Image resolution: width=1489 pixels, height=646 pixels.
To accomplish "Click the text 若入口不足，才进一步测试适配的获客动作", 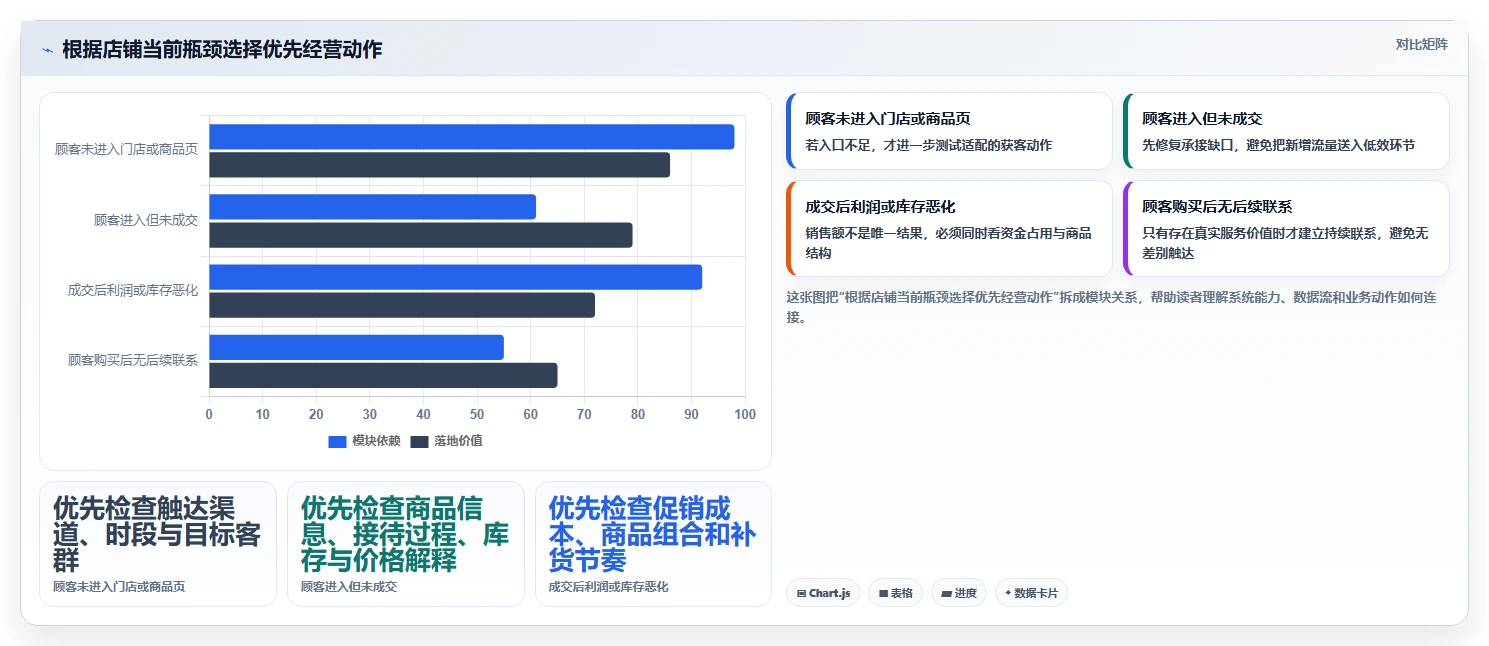I will click(x=929, y=145).
